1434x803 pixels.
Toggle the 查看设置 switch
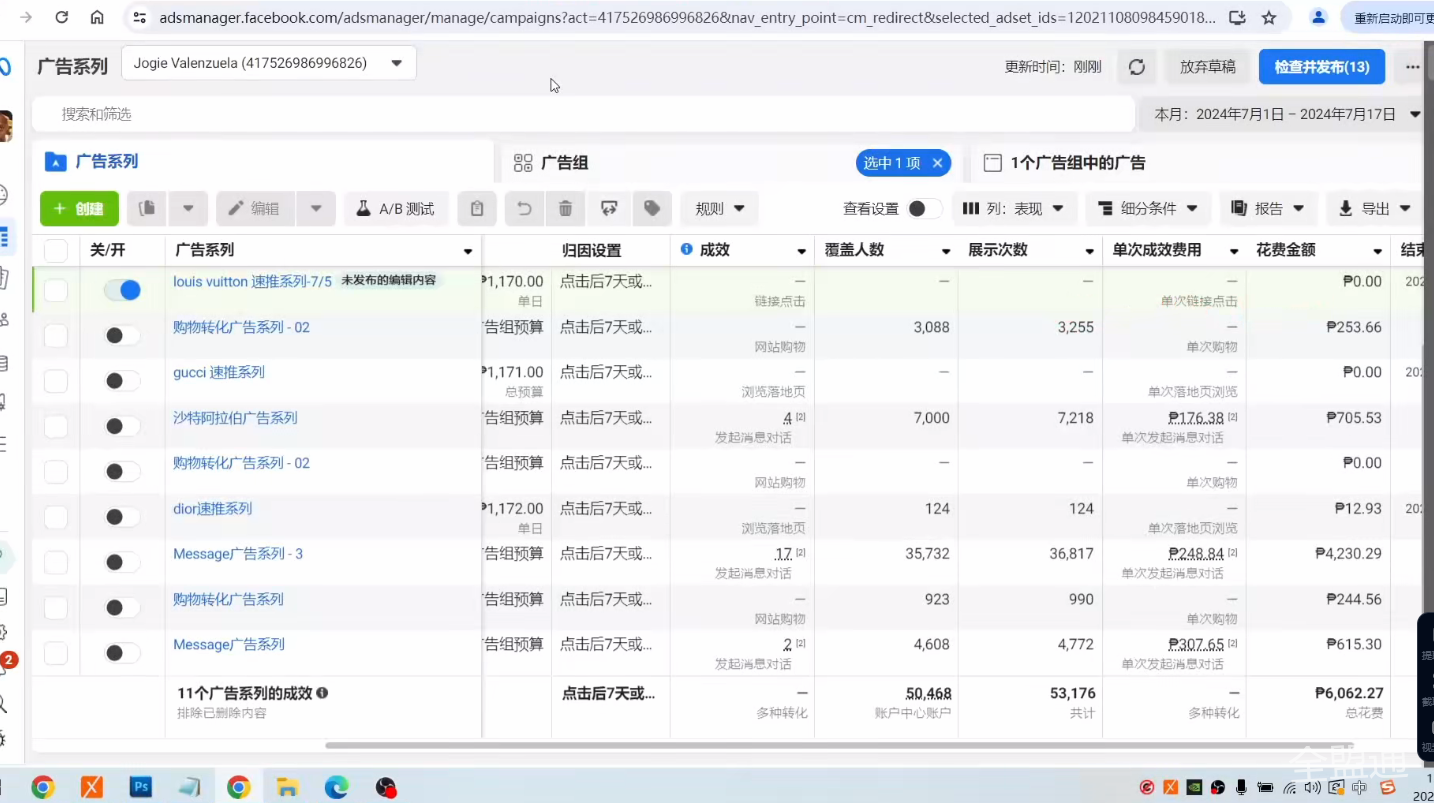924,209
